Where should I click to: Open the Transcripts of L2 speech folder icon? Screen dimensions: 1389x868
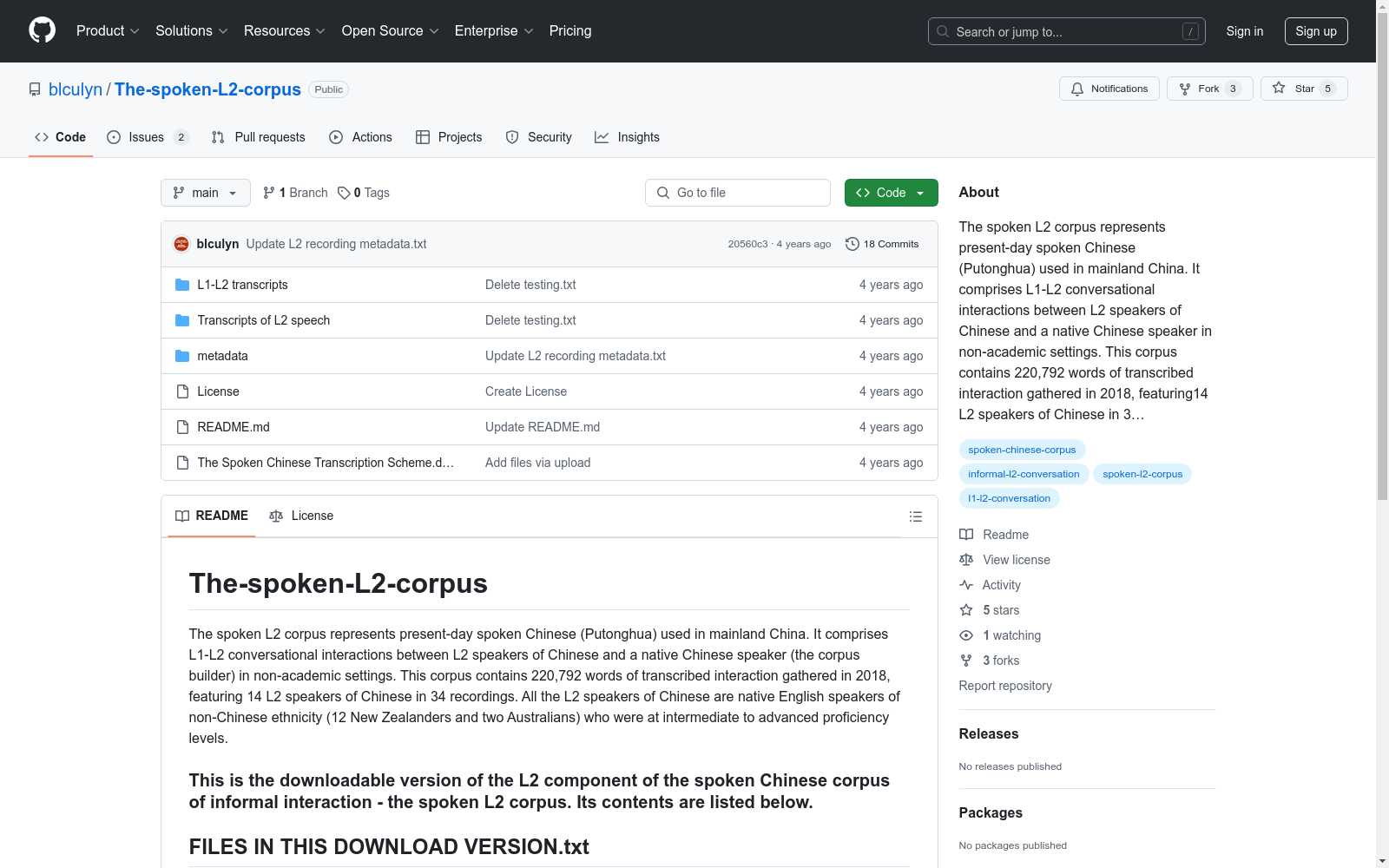click(182, 320)
